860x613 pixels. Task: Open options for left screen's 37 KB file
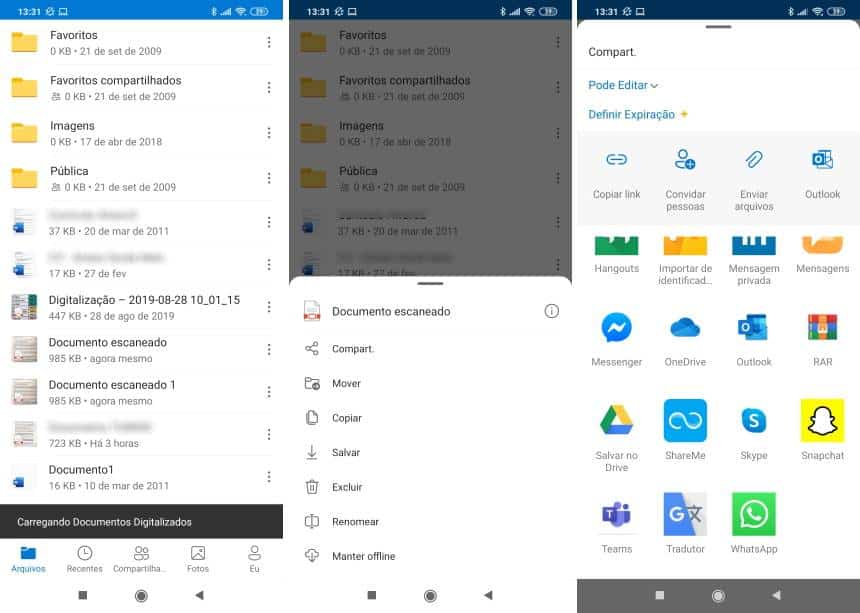pos(269,222)
